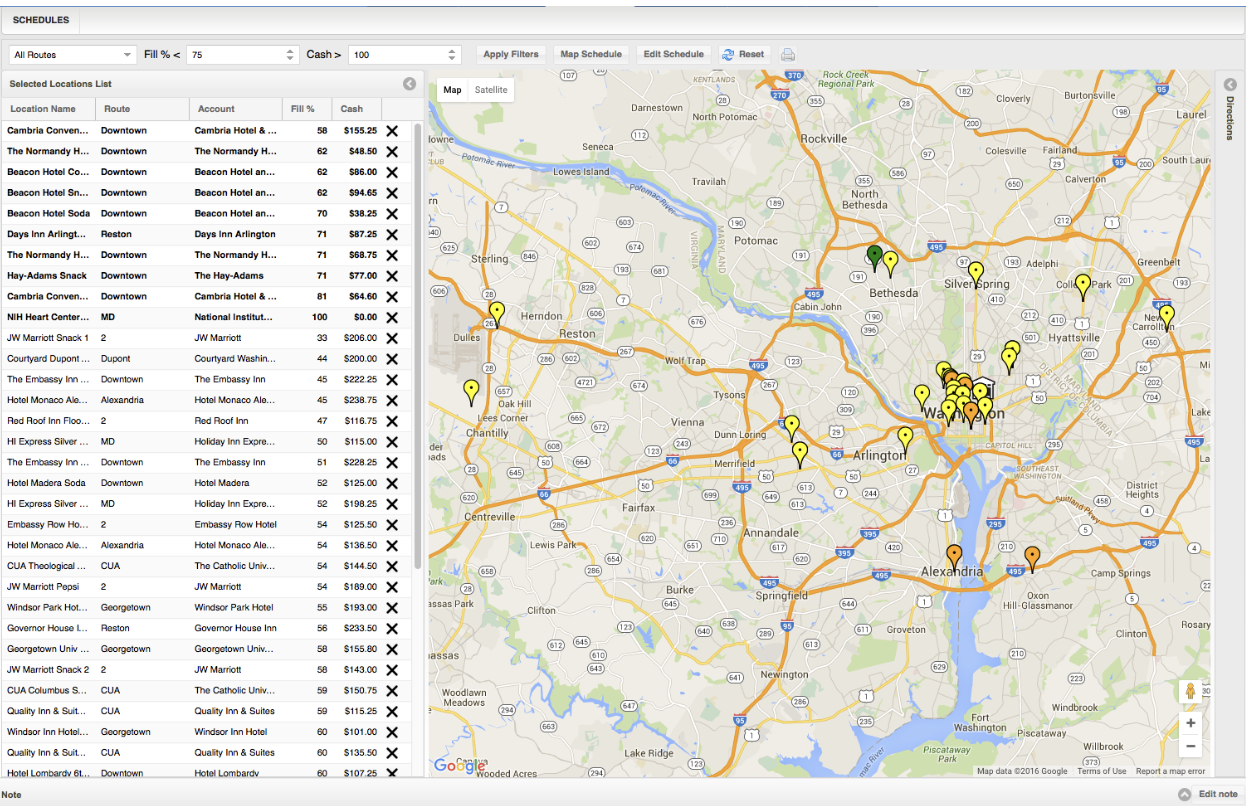Screen dimensions: 1246x806
Task: Click the Edit note button
Action: coord(1209,794)
